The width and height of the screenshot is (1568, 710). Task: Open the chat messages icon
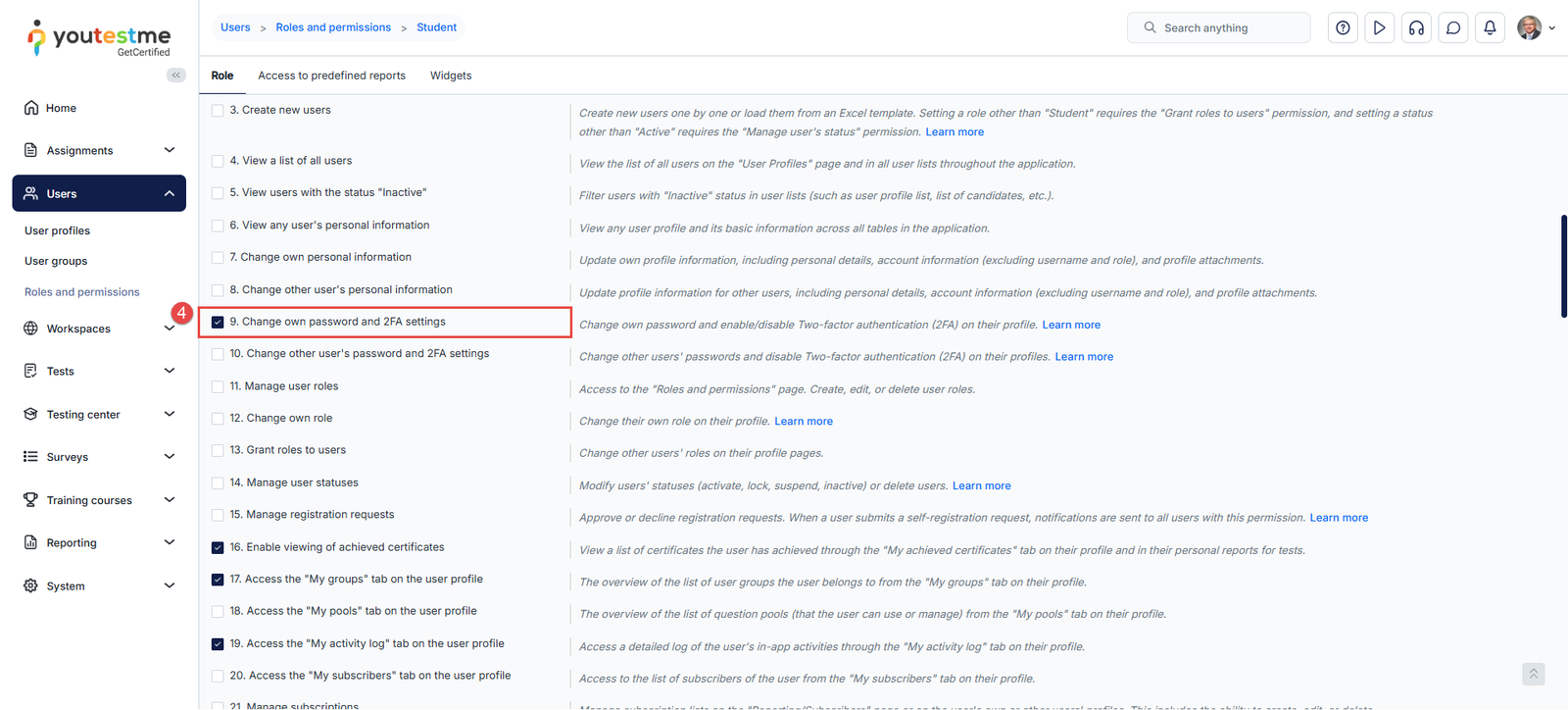(1453, 27)
